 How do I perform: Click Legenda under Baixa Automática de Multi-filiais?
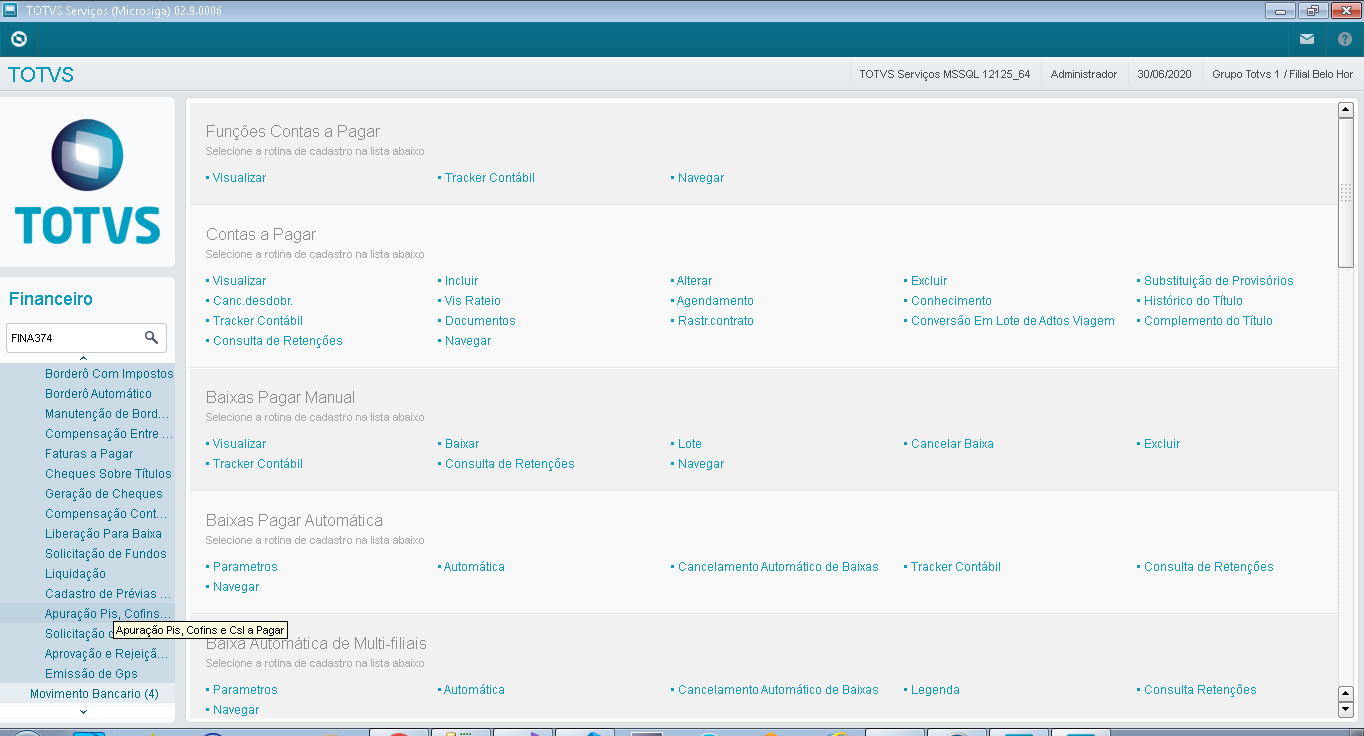tap(935, 690)
